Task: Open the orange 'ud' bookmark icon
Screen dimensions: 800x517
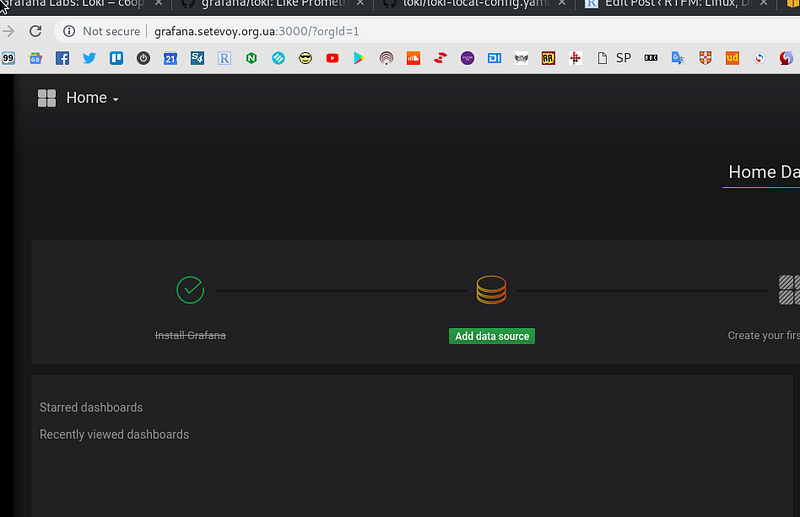Action: pyautogui.click(x=733, y=58)
